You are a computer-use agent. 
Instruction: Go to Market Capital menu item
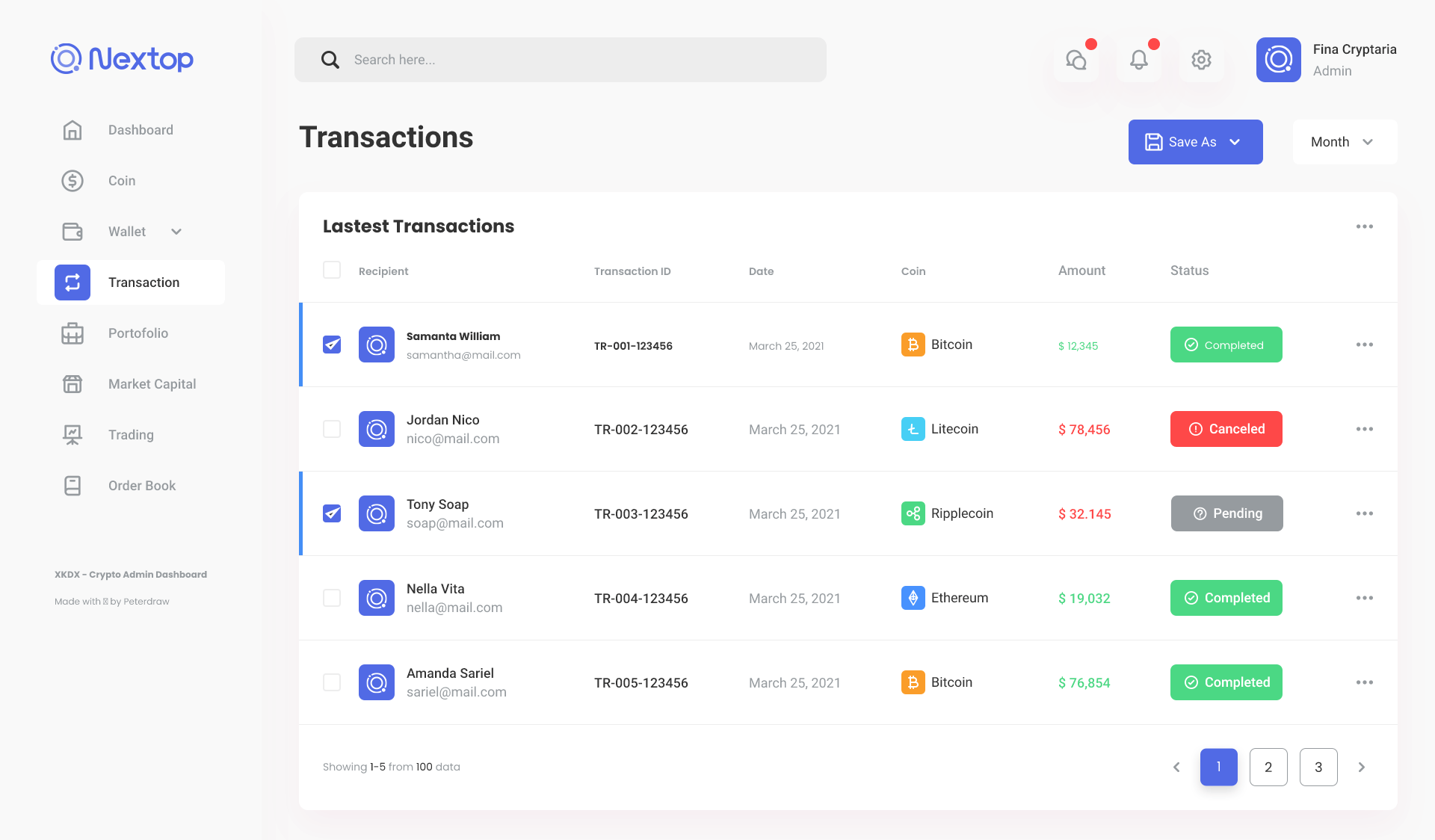pyautogui.click(x=152, y=384)
